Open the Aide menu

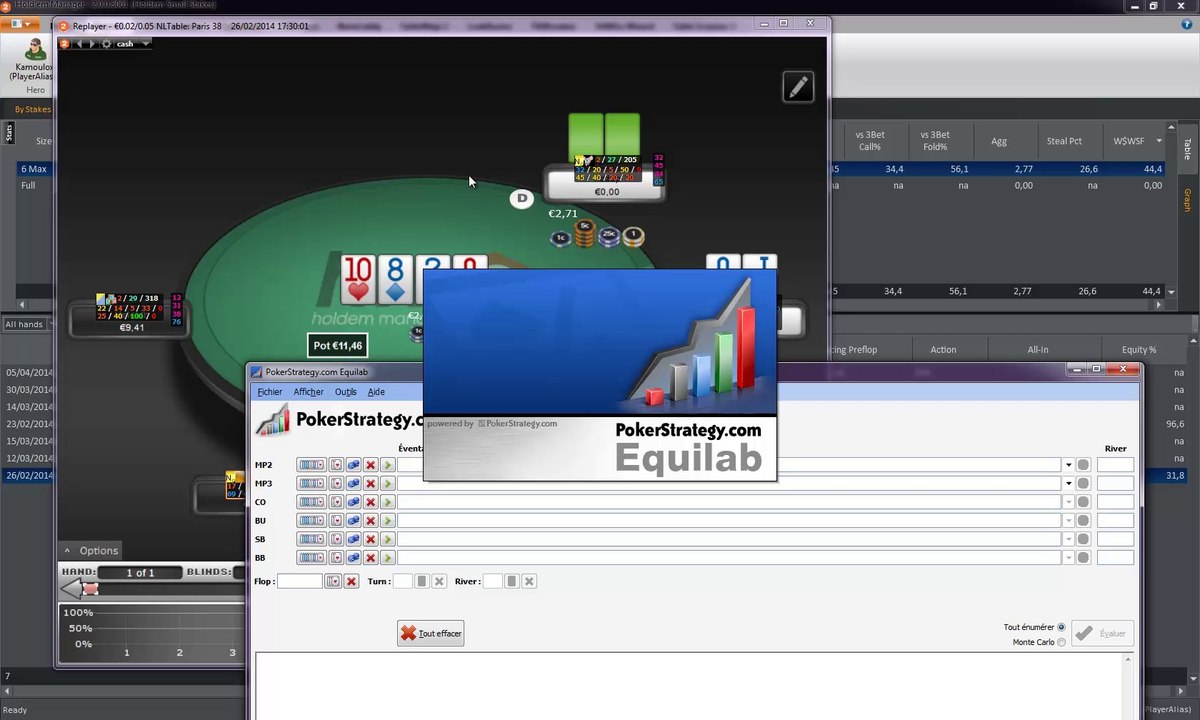point(376,392)
